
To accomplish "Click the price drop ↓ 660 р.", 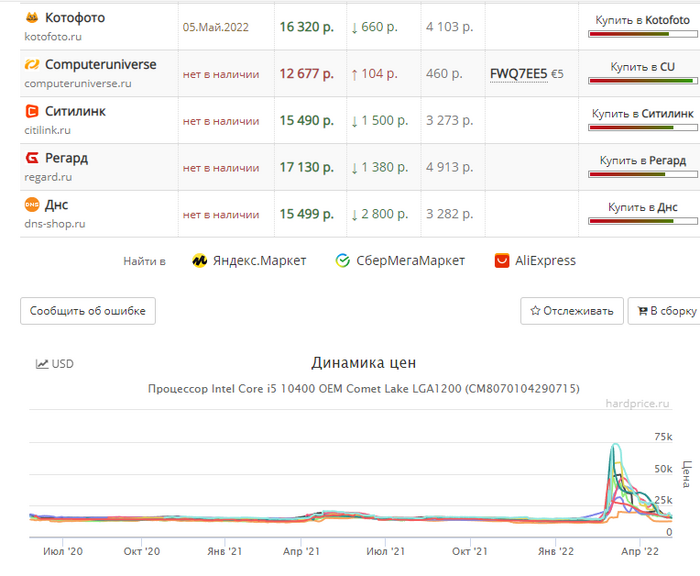I will click(x=374, y=27).
